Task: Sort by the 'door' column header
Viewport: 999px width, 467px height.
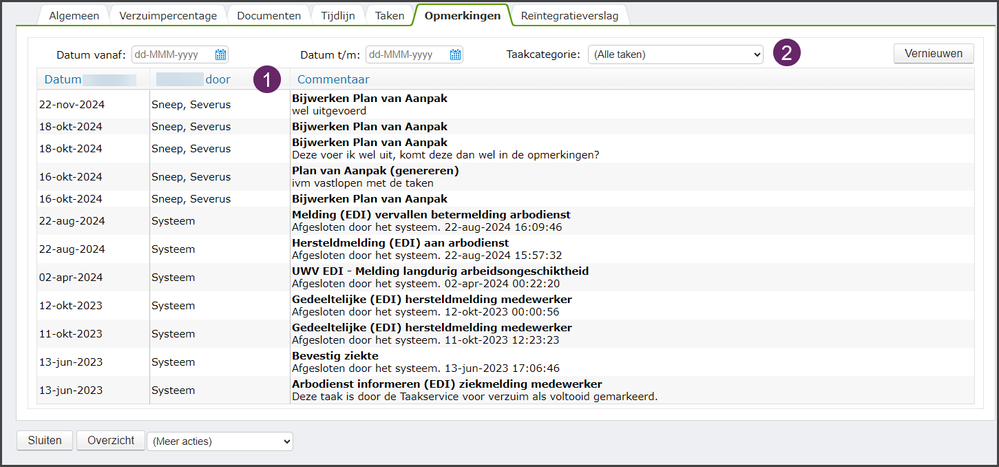Action: pos(218,80)
